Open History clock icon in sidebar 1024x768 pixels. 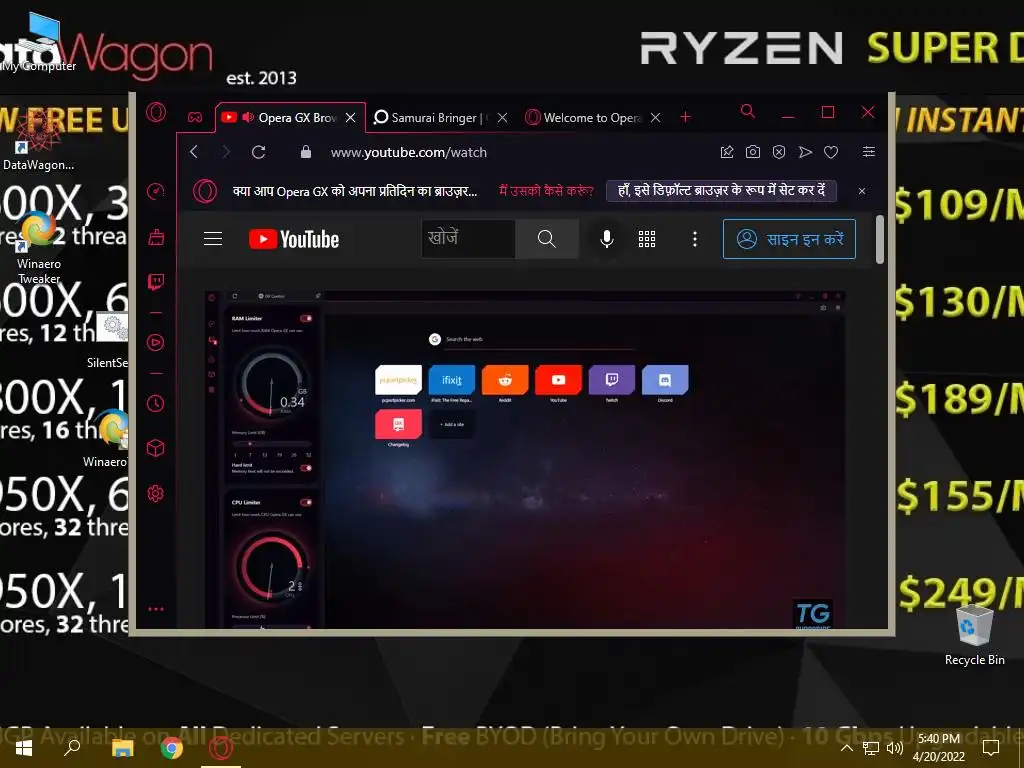(x=155, y=403)
